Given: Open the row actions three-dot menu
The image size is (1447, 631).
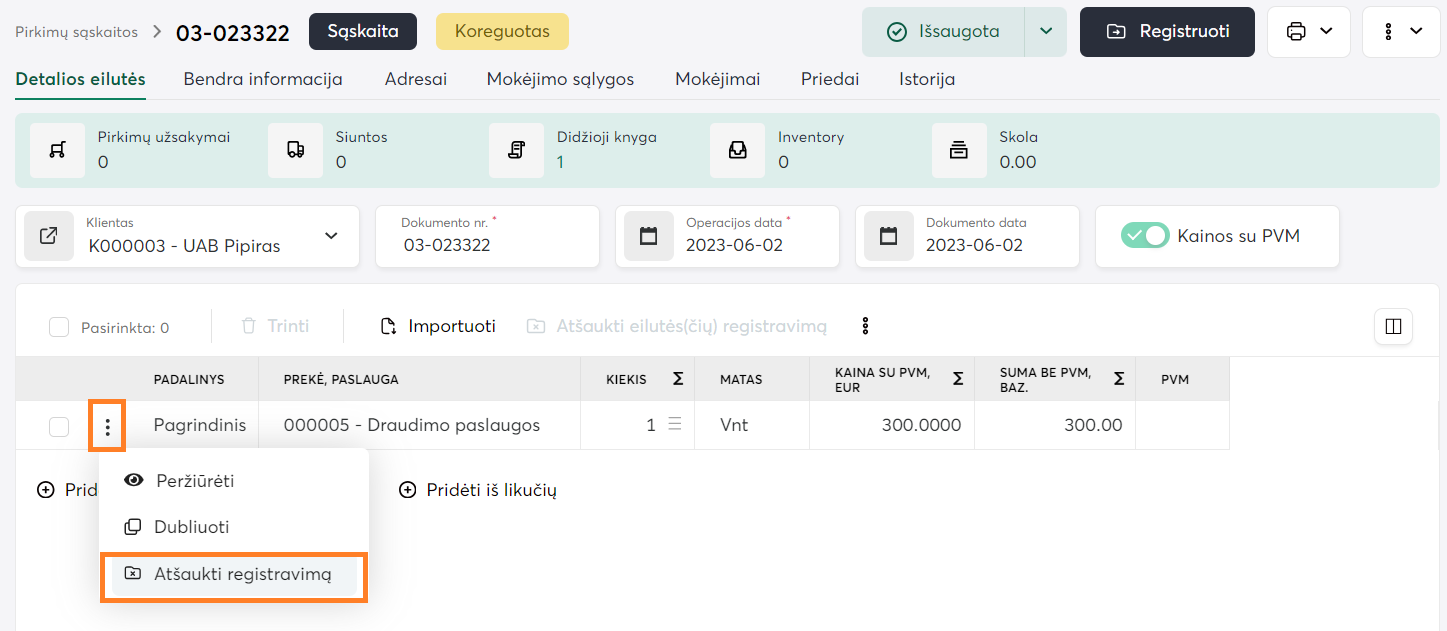Looking at the screenshot, I should coord(107,426).
